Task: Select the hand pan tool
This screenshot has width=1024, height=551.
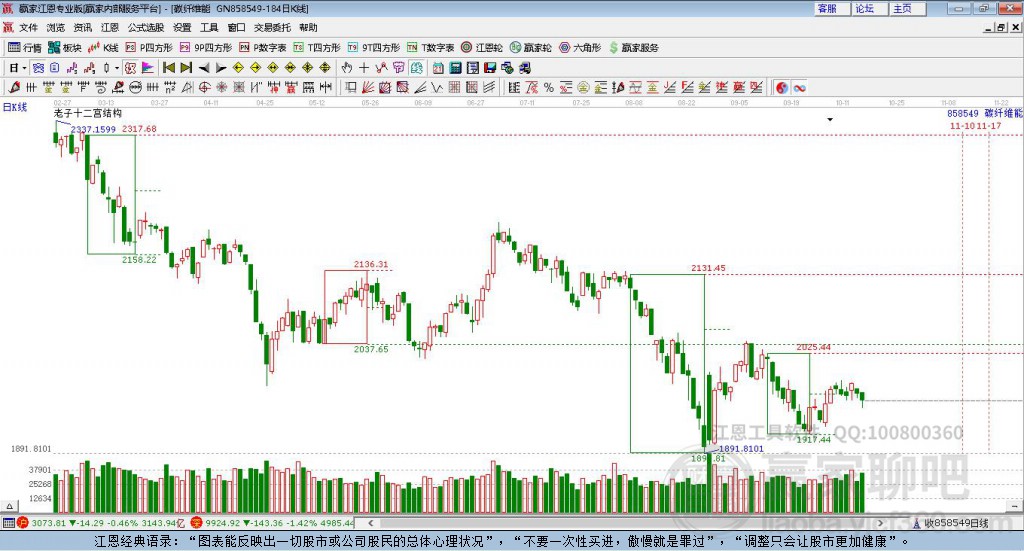Action: coord(347,68)
